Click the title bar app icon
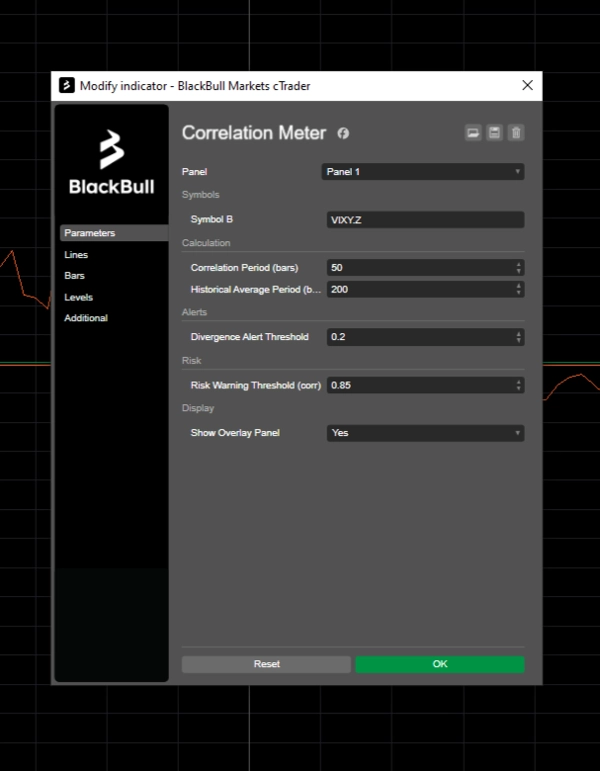Image resolution: width=600 pixels, height=771 pixels. pos(67,86)
